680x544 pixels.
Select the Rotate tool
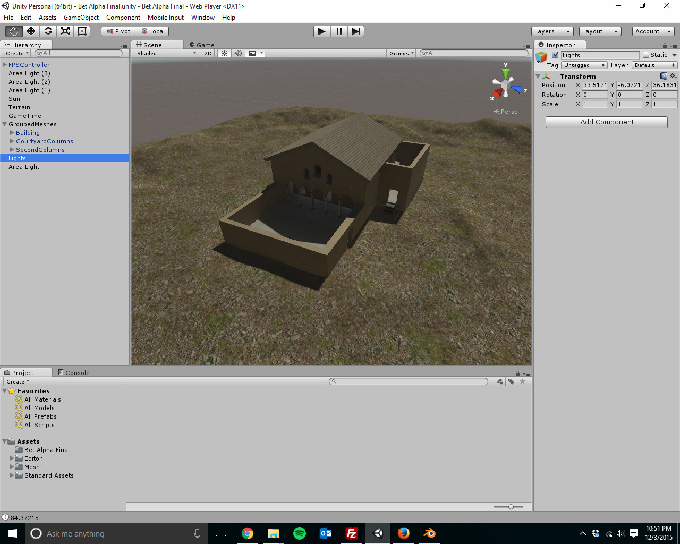(48, 31)
